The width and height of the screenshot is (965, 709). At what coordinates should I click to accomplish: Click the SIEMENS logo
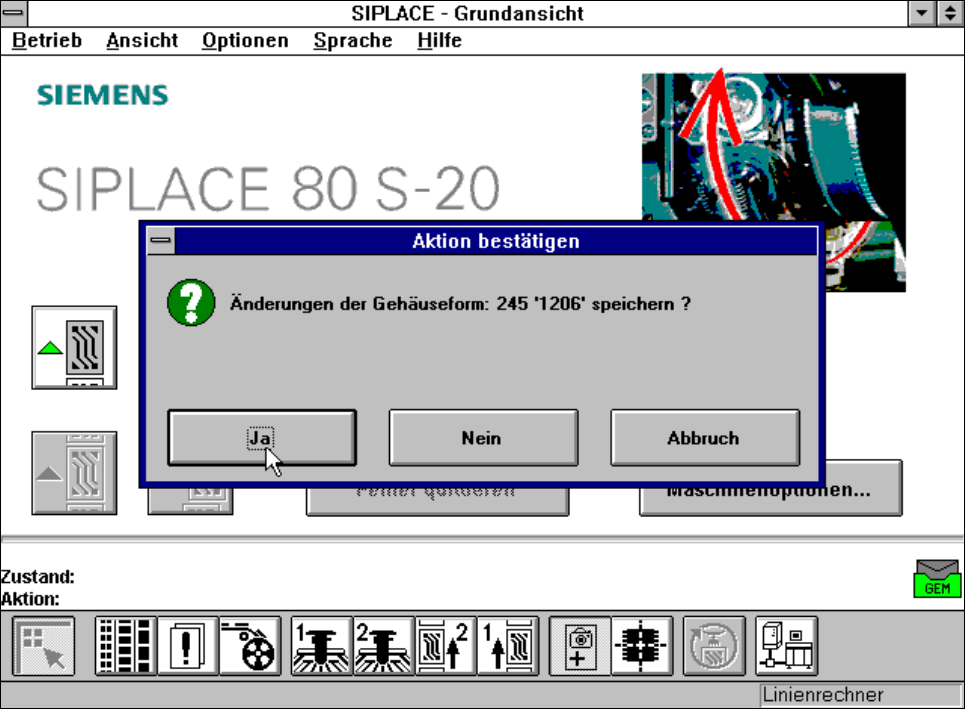coord(102,95)
